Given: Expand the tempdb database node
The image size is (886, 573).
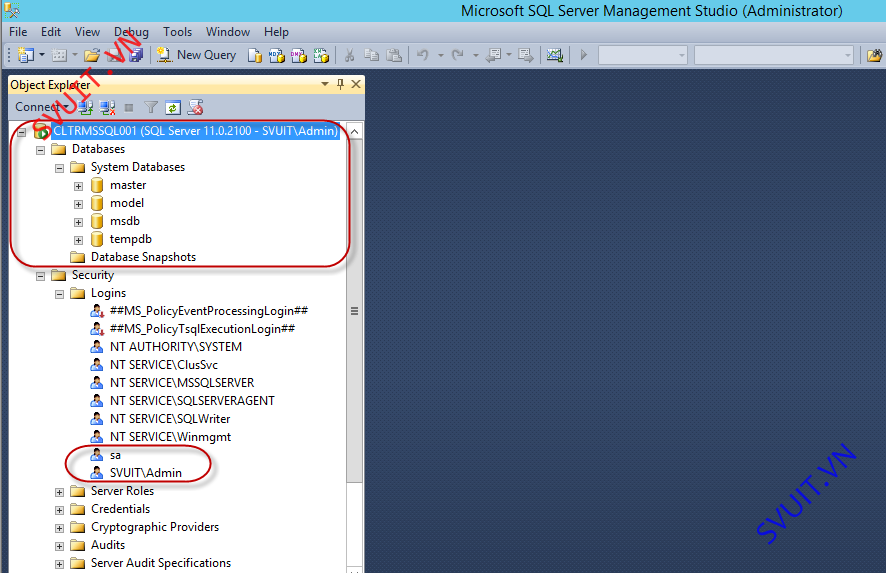Looking at the screenshot, I should pos(79,241).
